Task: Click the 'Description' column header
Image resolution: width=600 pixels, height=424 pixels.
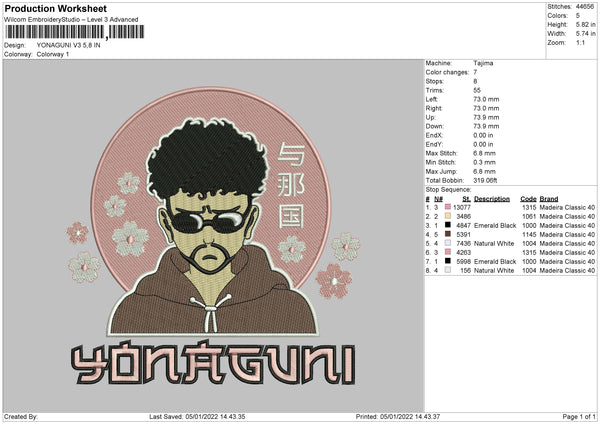Action: 492,199
